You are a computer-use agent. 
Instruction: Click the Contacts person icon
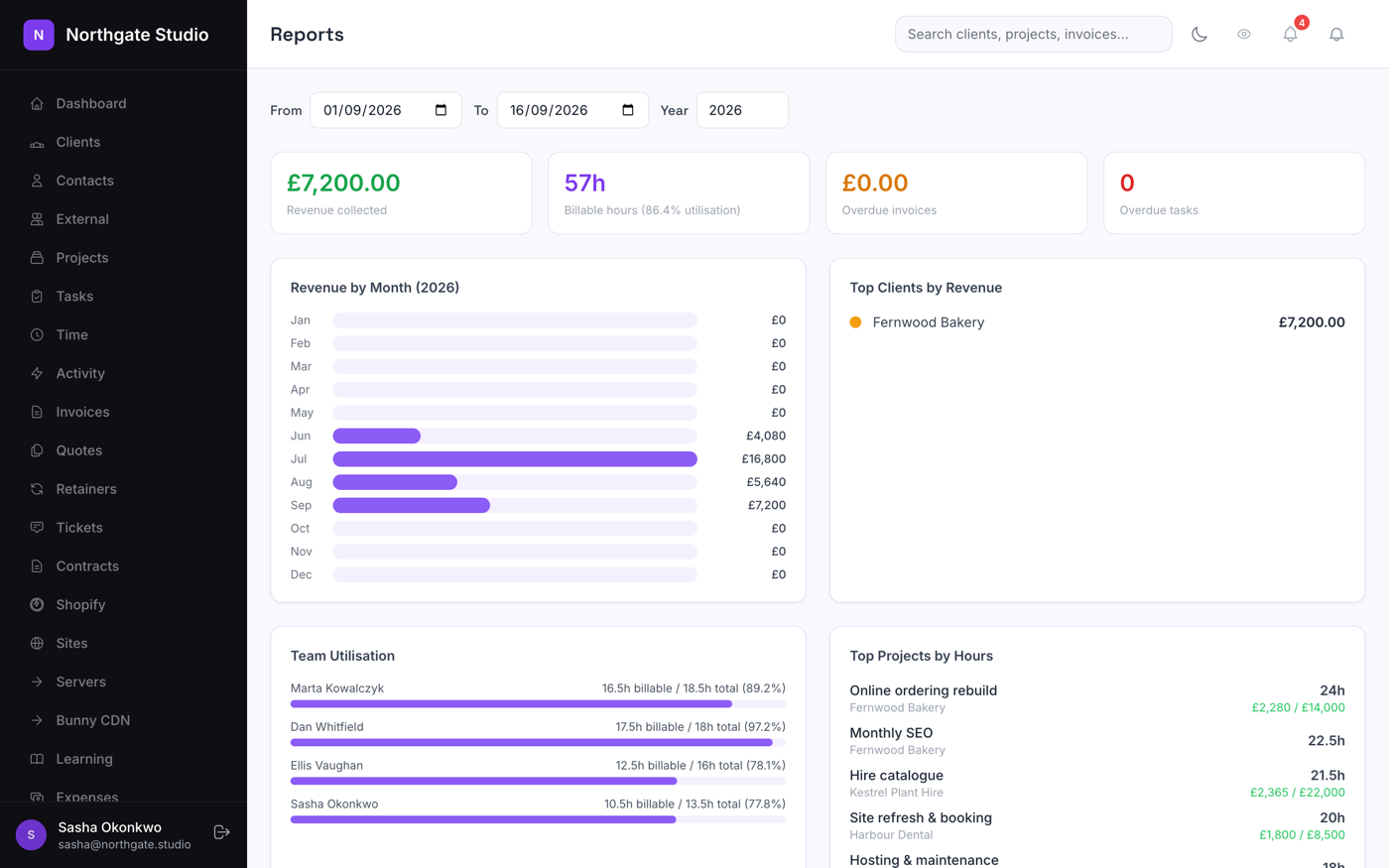(x=37, y=181)
